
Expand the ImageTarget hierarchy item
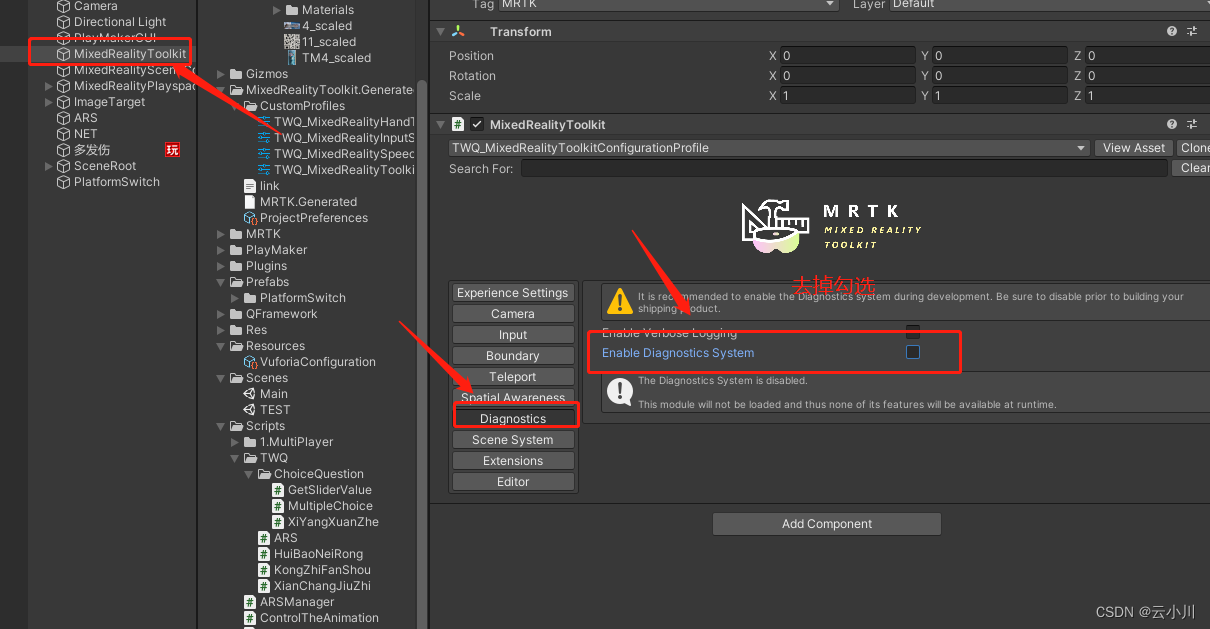coord(49,102)
